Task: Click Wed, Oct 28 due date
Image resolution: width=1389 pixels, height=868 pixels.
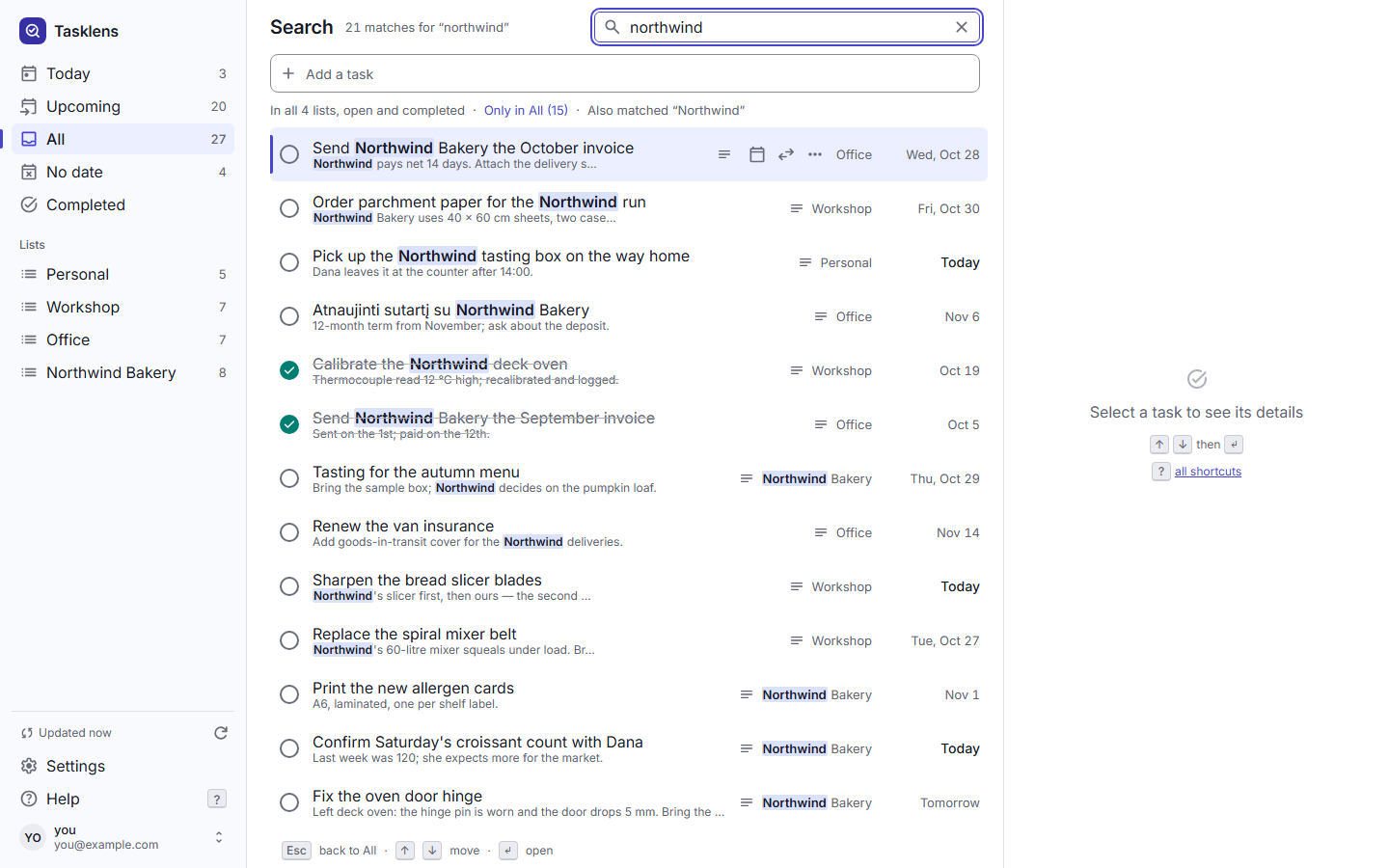Action: click(x=942, y=154)
